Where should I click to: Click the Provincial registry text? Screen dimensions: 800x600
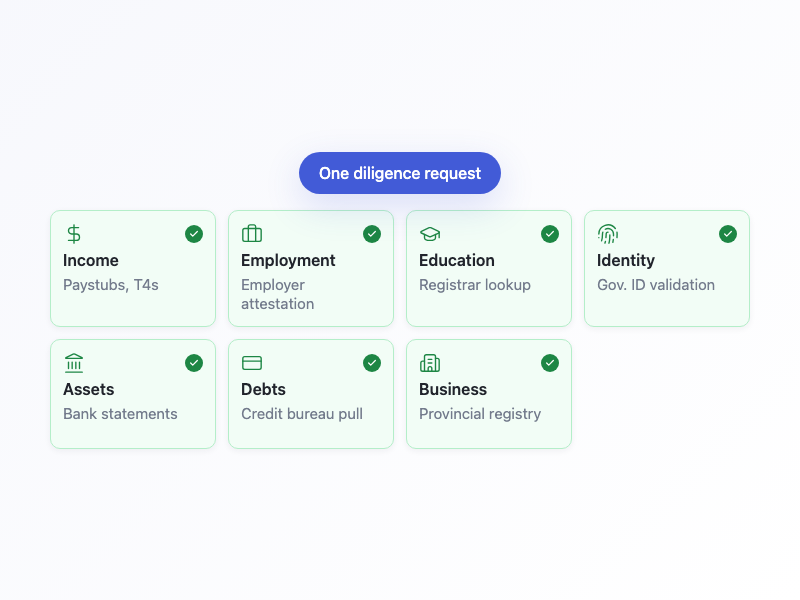pyautogui.click(x=480, y=414)
